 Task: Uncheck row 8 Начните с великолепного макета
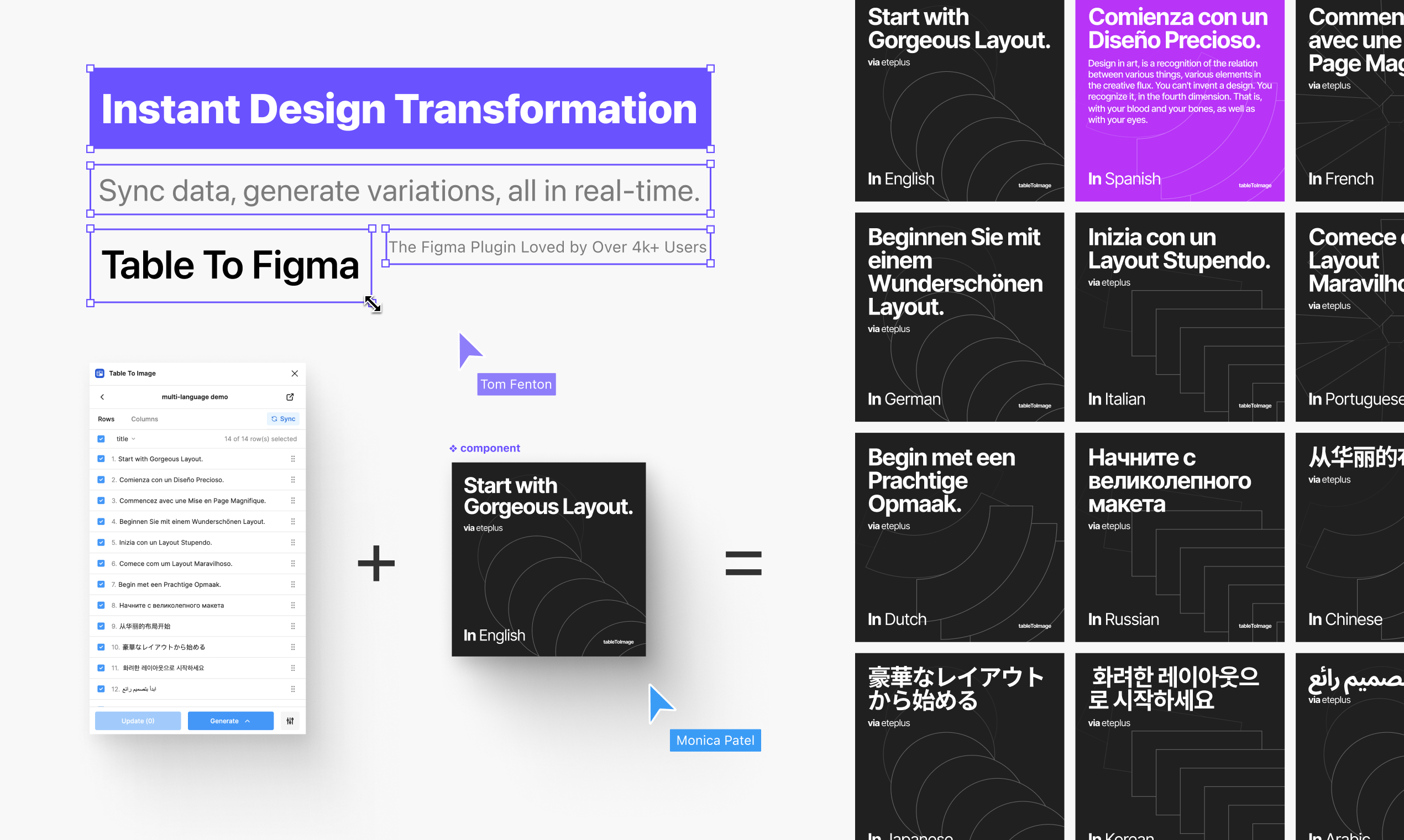tap(101, 606)
